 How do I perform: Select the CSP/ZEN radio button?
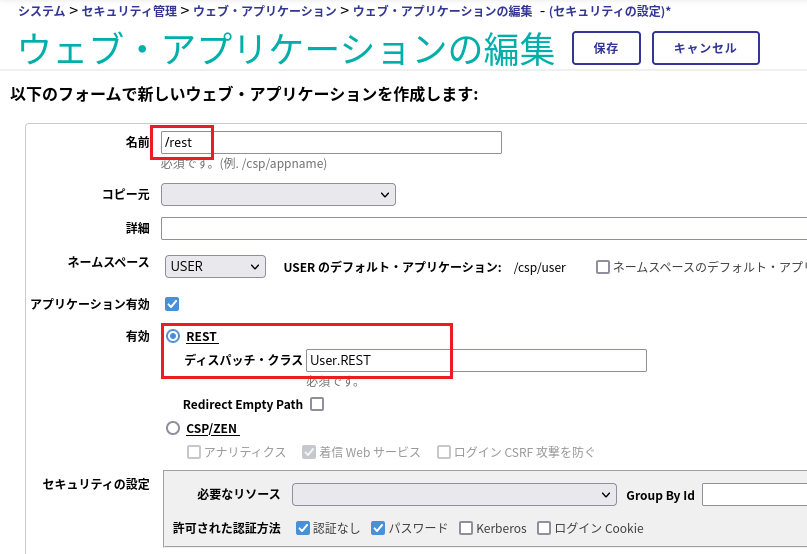click(173, 428)
